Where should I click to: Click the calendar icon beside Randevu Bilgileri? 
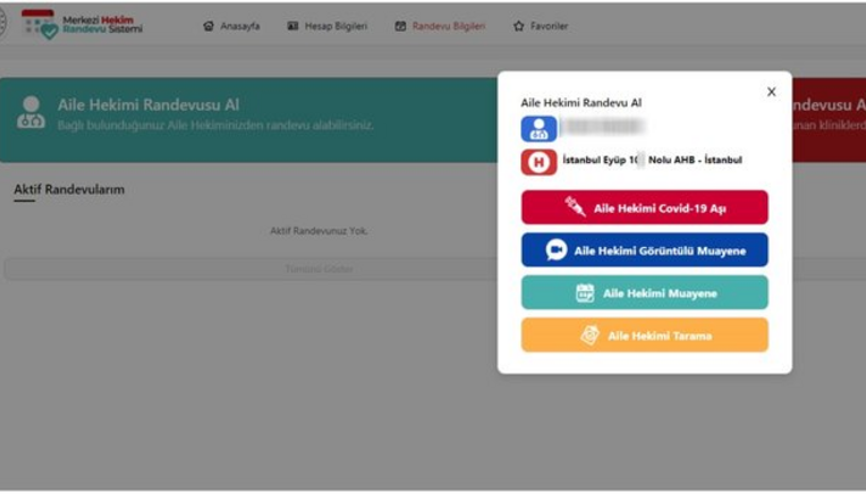coord(400,26)
